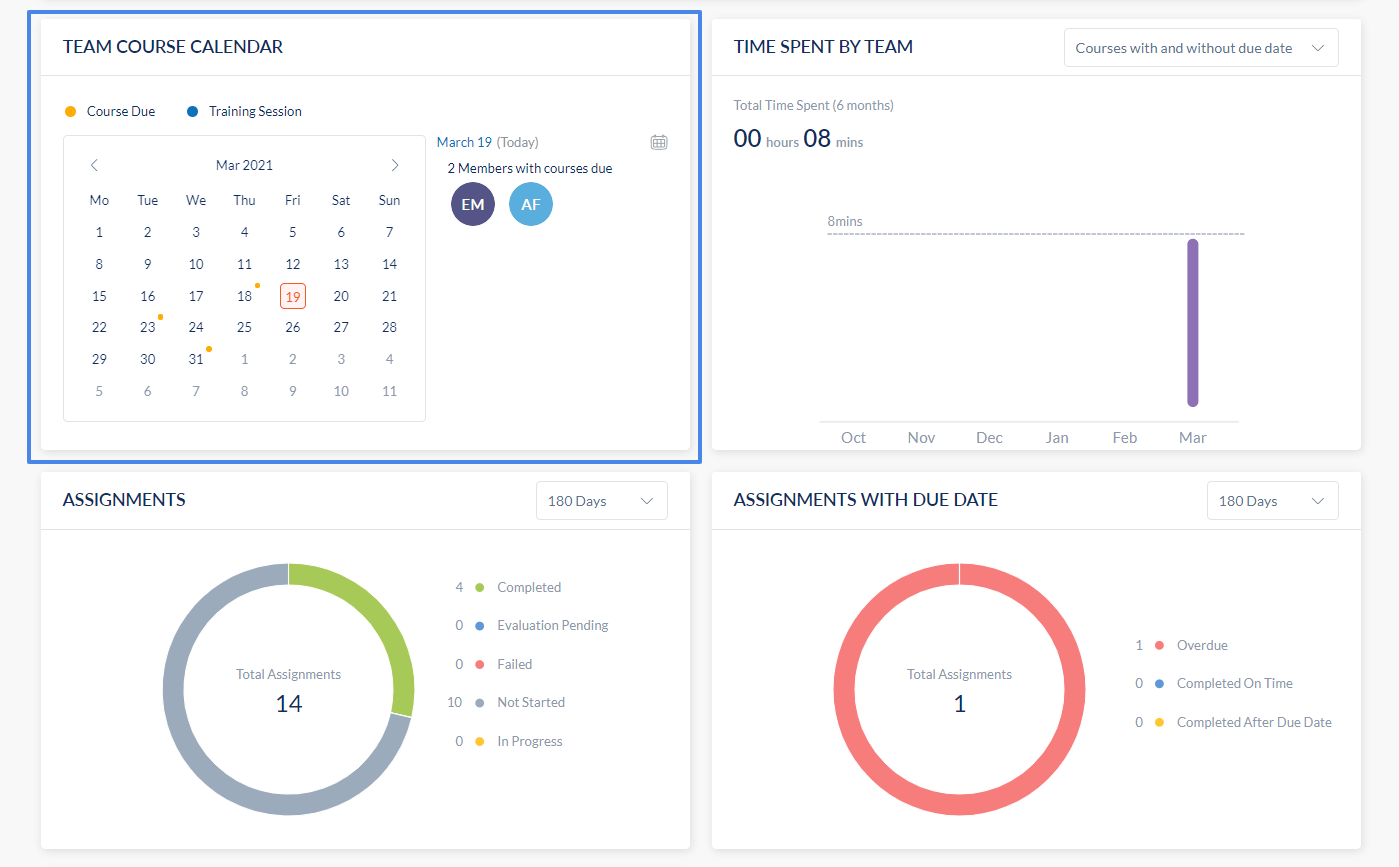Open EM member avatar
This screenshot has height=867, width=1399.
(473, 204)
